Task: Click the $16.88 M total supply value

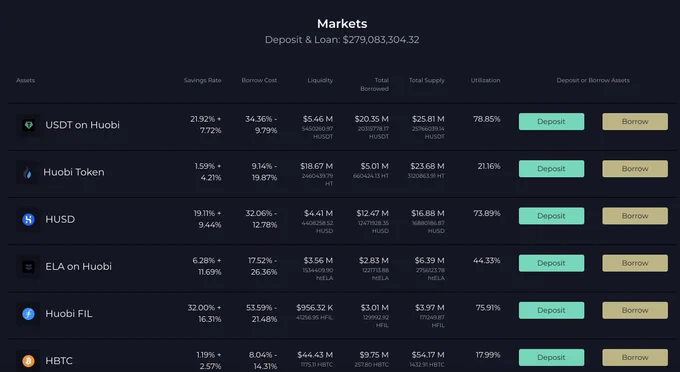Action: click(428, 213)
